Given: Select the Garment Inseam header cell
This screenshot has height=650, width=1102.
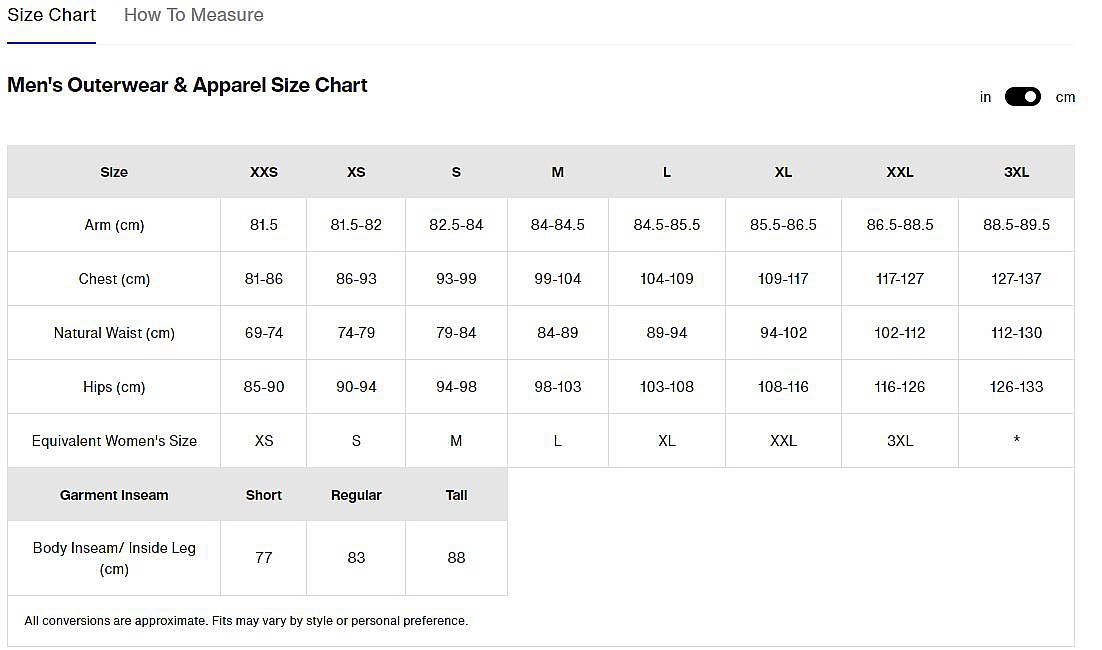Looking at the screenshot, I should (114, 495).
